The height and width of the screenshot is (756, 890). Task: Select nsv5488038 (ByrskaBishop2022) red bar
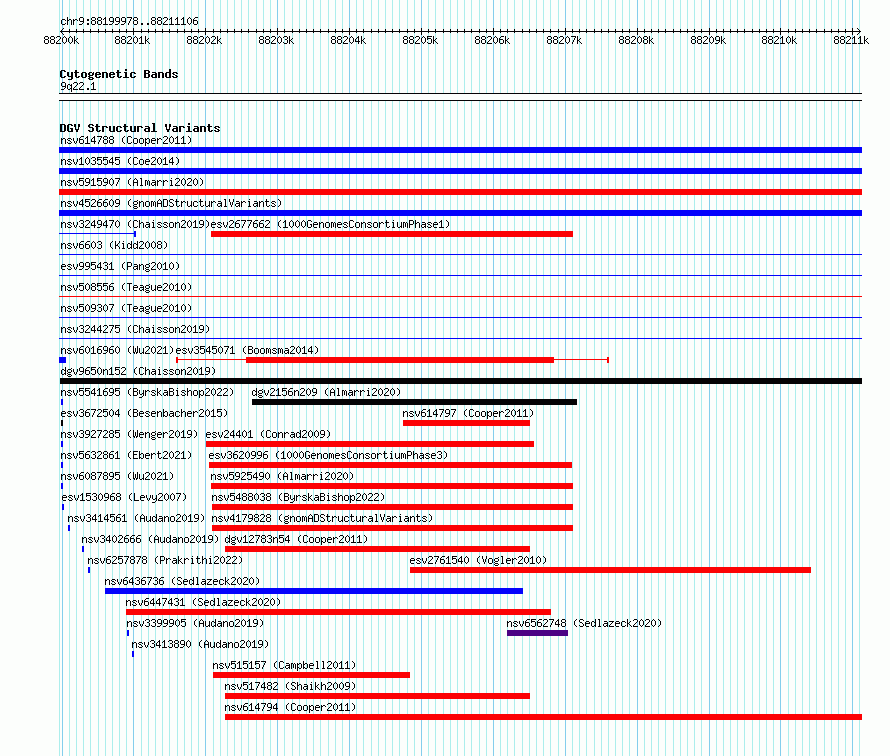pyautogui.click(x=392, y=507)
